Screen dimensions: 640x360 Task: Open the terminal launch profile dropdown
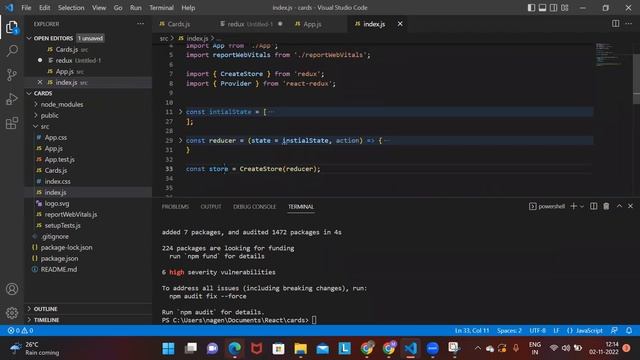tap(582, 207)
